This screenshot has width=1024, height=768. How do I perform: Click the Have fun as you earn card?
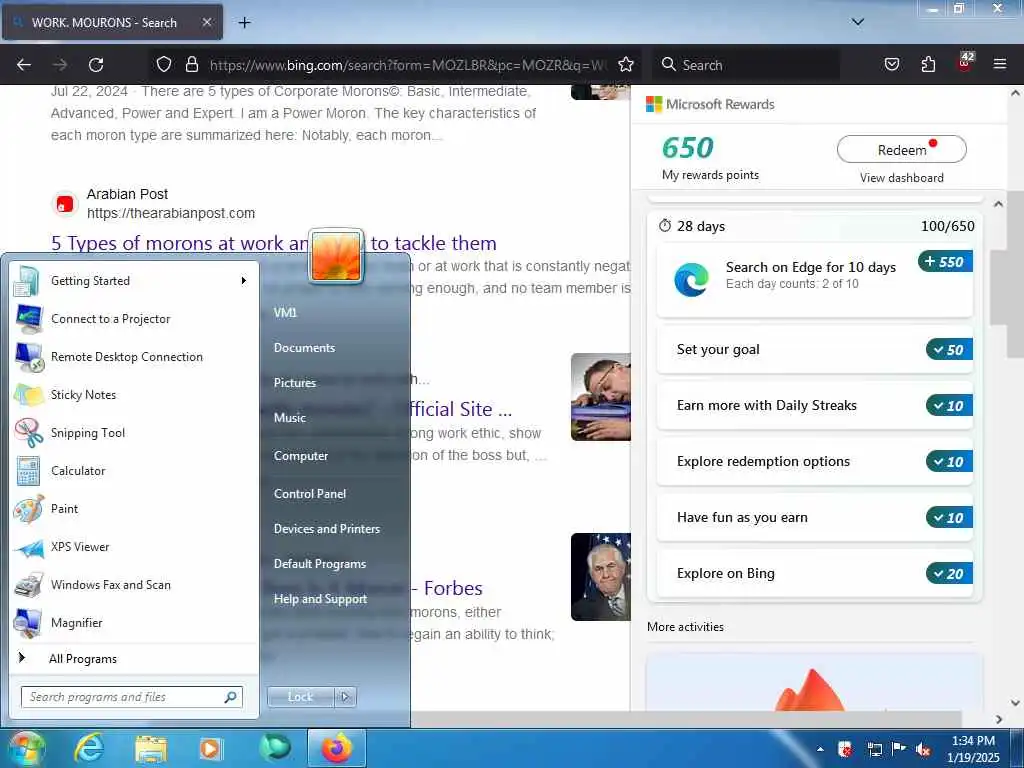[x=814, y=517]
